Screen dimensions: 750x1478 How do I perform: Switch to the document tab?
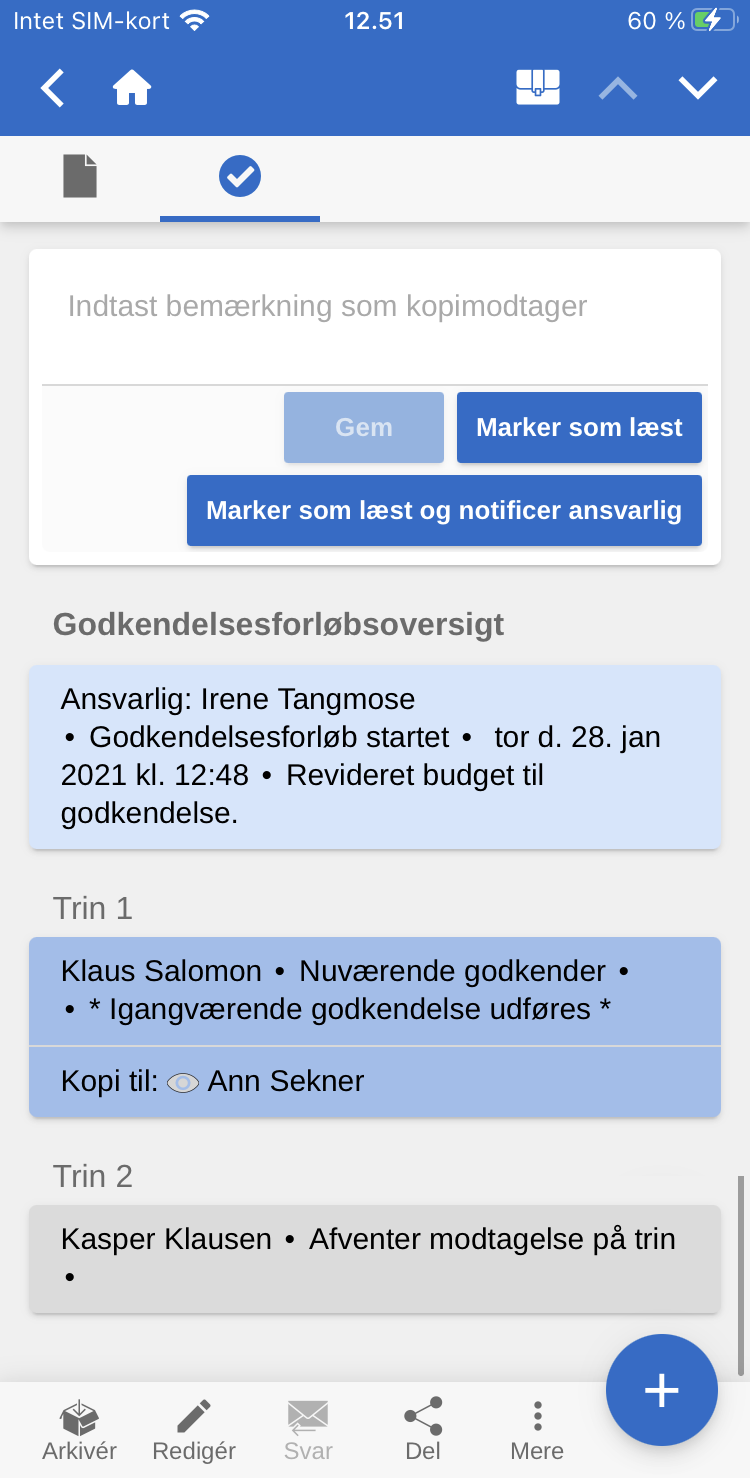(80, 177)
